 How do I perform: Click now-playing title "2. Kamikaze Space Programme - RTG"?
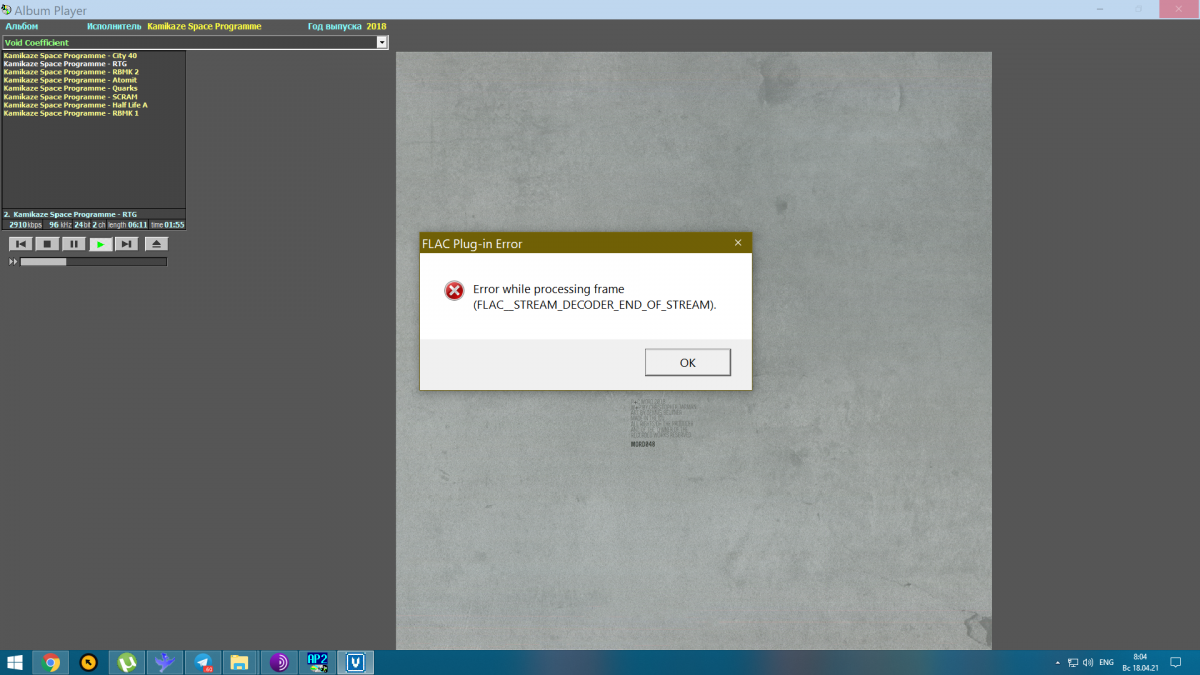[70, 214]
